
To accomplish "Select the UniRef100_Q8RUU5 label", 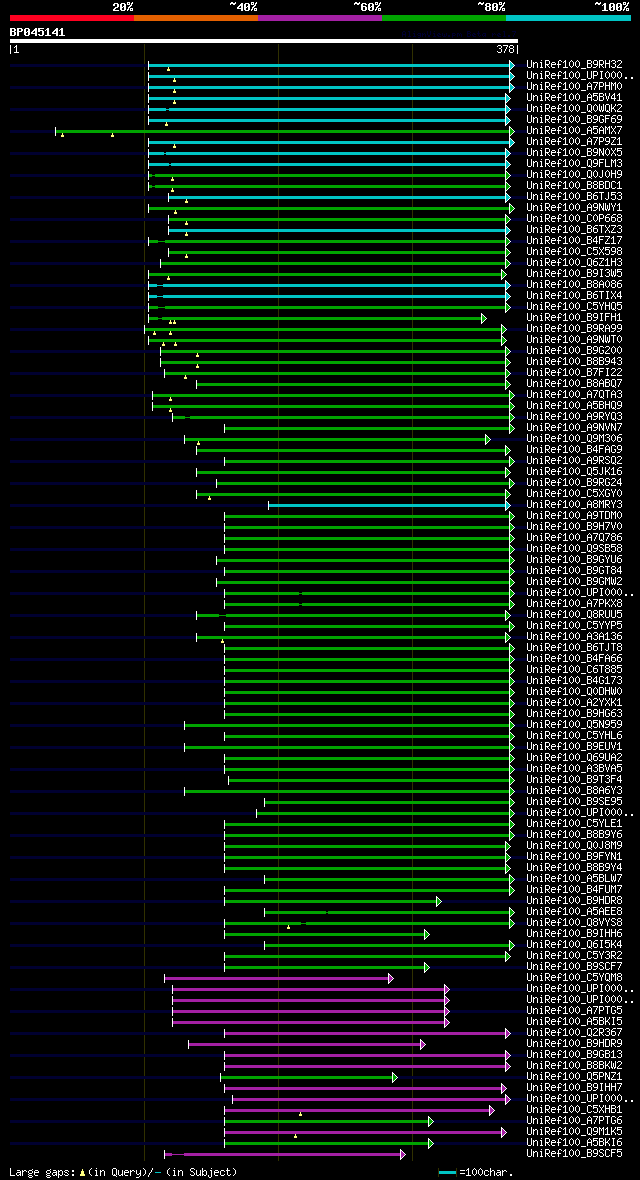I will [x=574, y=615].
